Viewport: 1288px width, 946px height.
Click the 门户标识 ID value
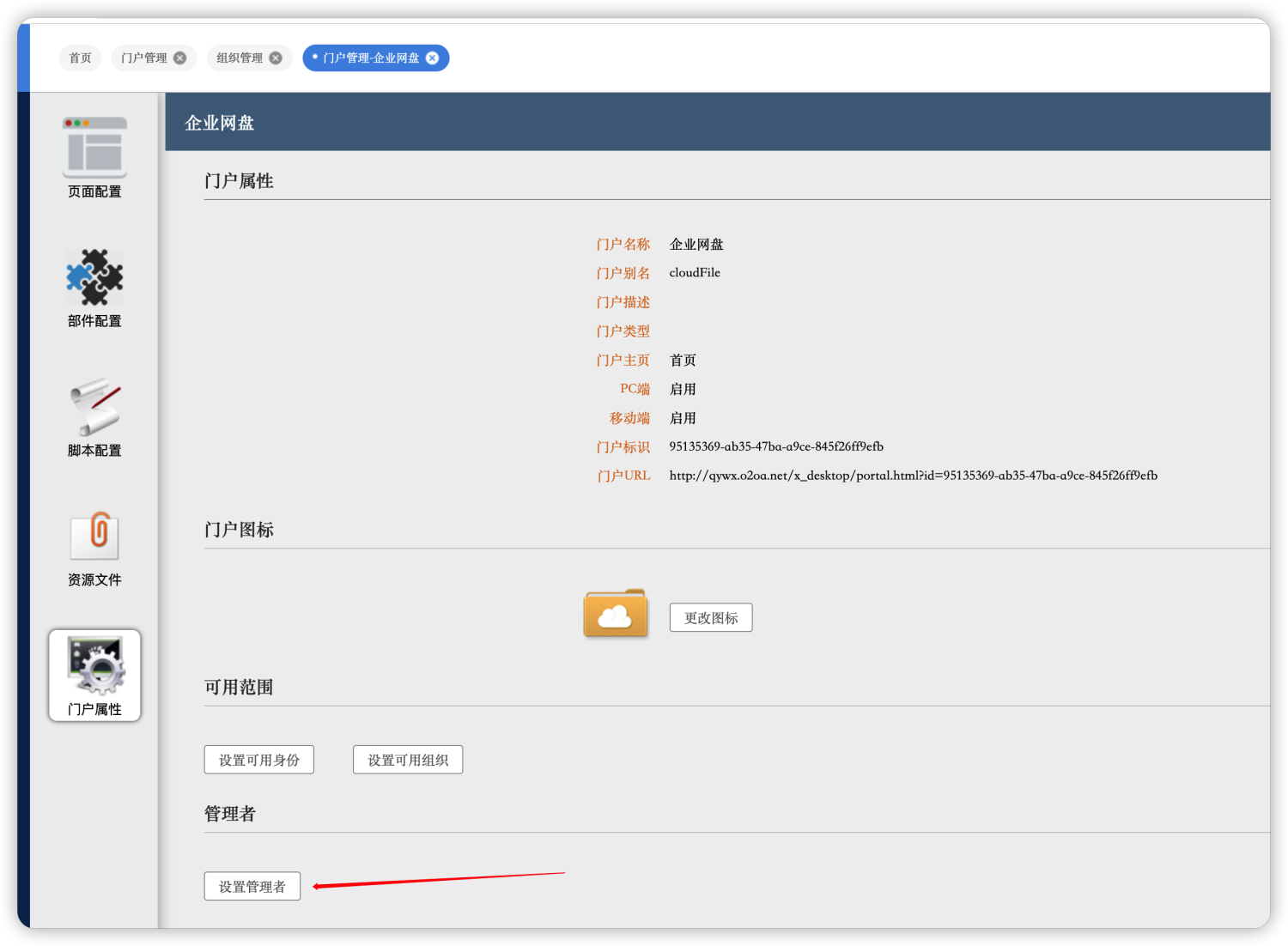click(775, 446)
